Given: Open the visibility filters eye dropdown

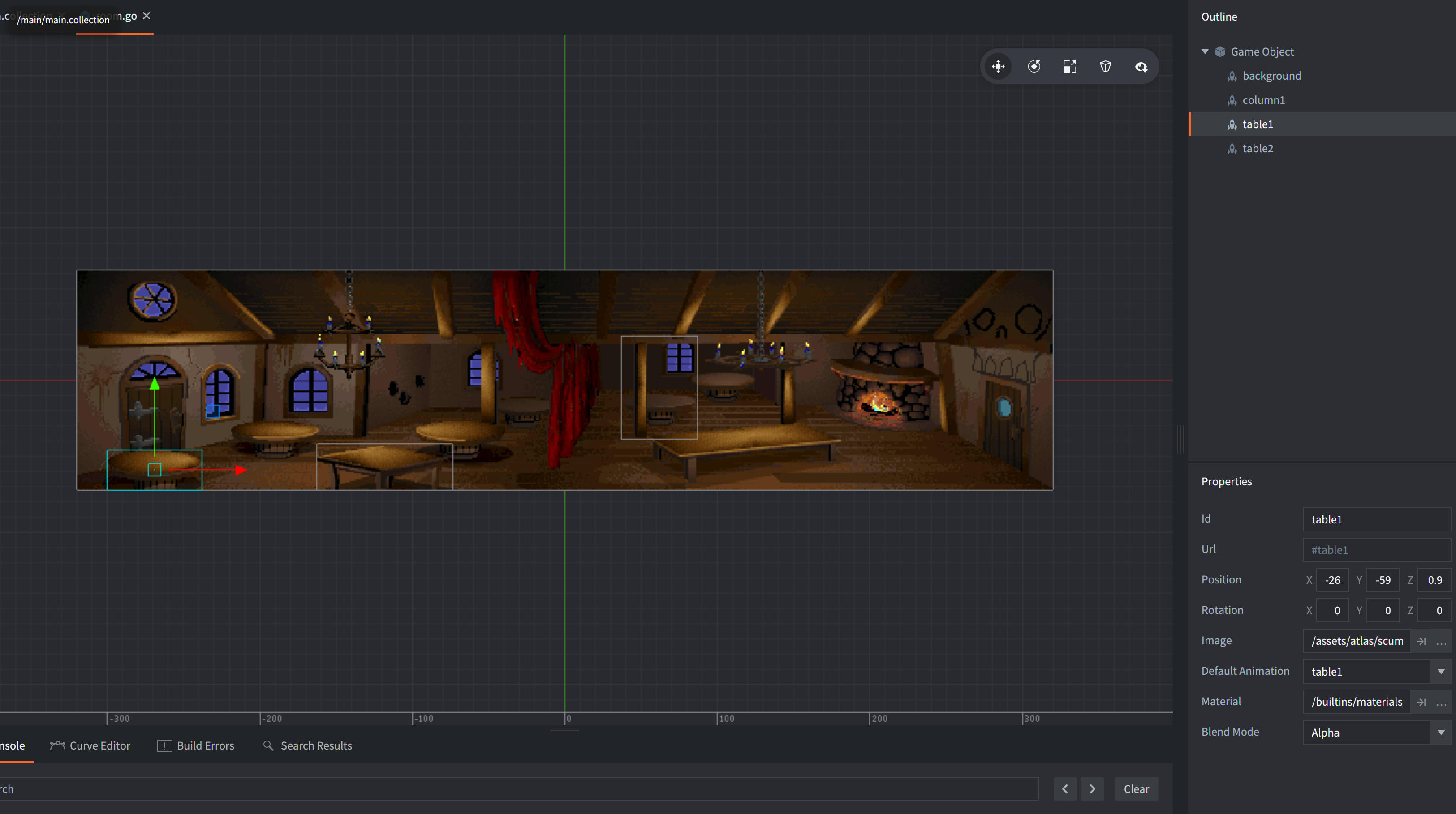Looking at the screenshot, I should point(1141,67).
